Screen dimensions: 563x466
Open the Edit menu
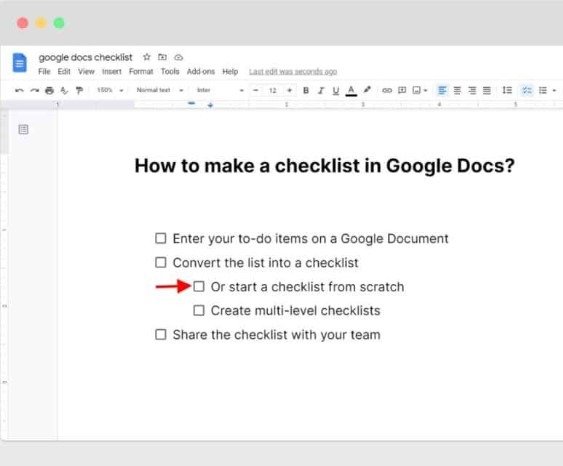coord(64,71)
